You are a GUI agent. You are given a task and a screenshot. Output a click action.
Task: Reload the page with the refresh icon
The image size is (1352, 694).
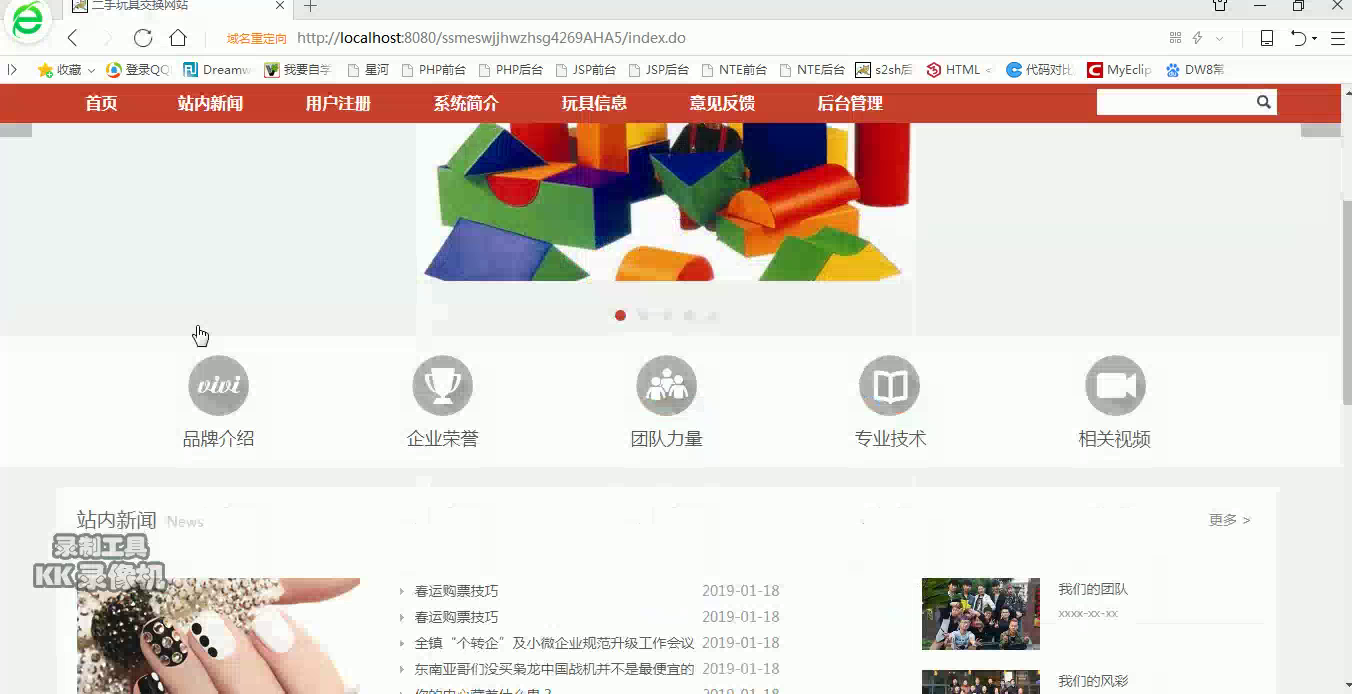pyautogui.click(x=143, y=38)
